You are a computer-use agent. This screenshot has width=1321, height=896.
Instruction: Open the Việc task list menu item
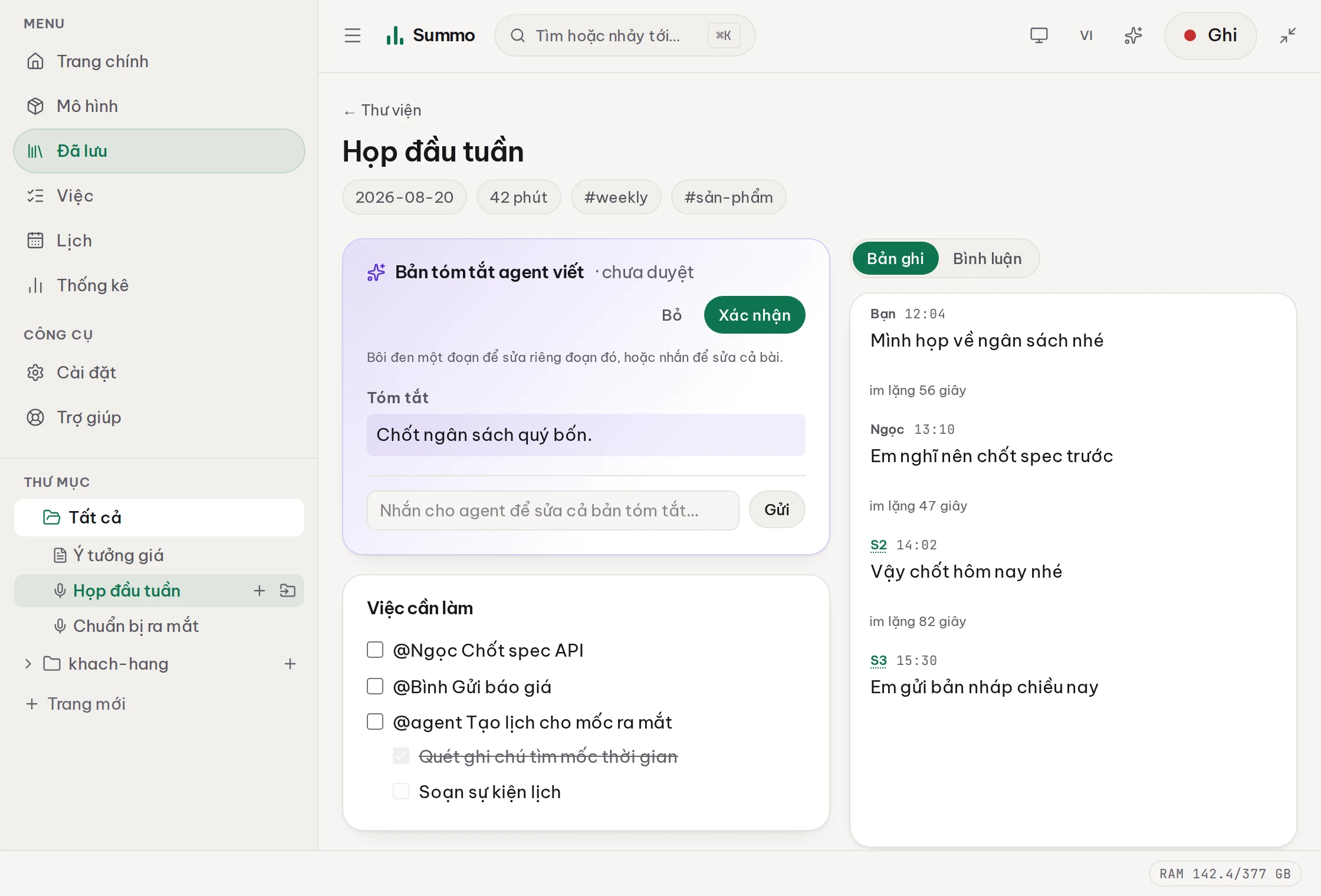[159, 196]
